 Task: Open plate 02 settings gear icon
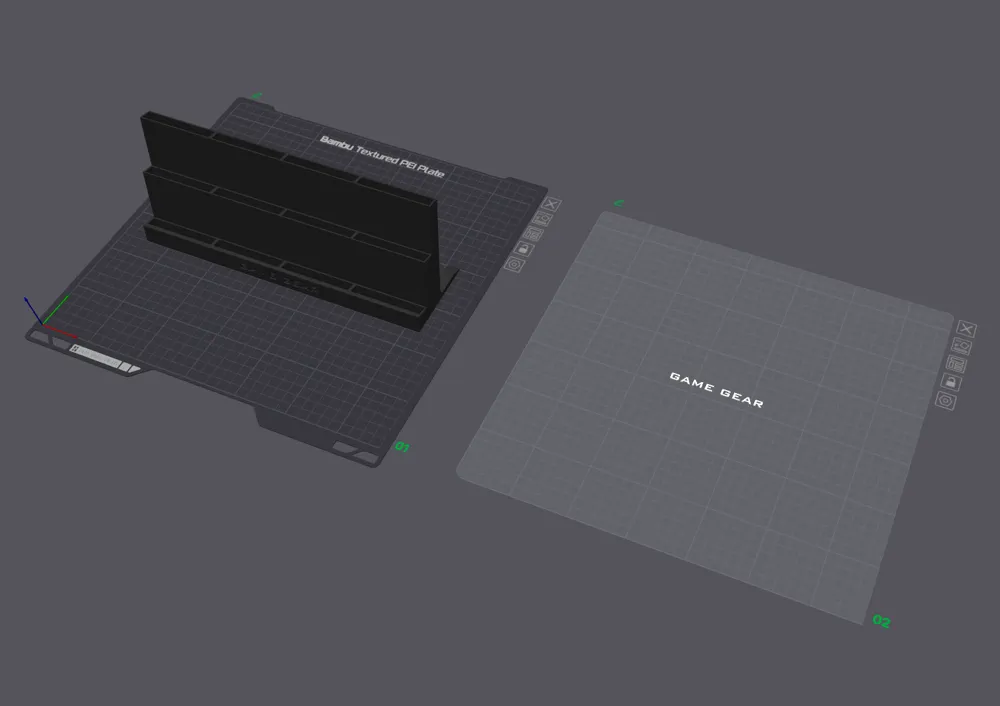[x=946, y=401]
